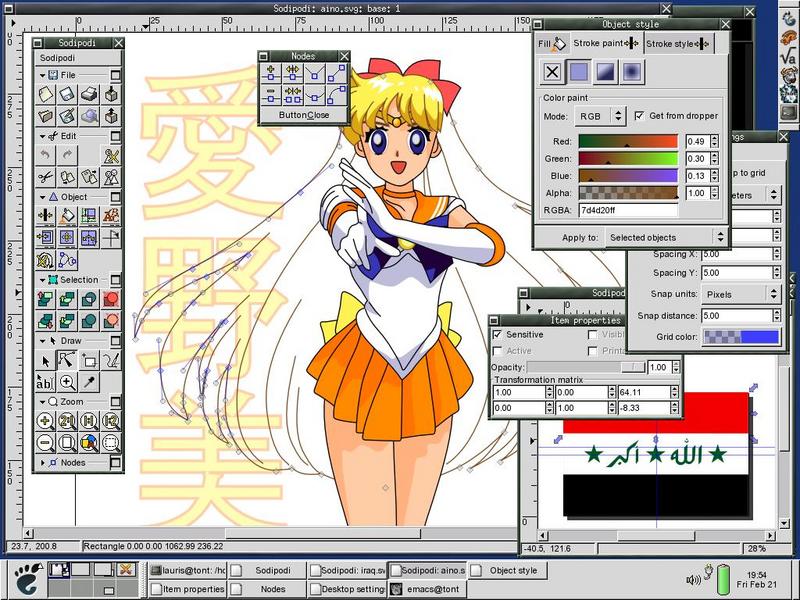800x600 pixels.
Task: Click the Undo arrow icon
Action: pyautogui.click(x=45, y=155)
